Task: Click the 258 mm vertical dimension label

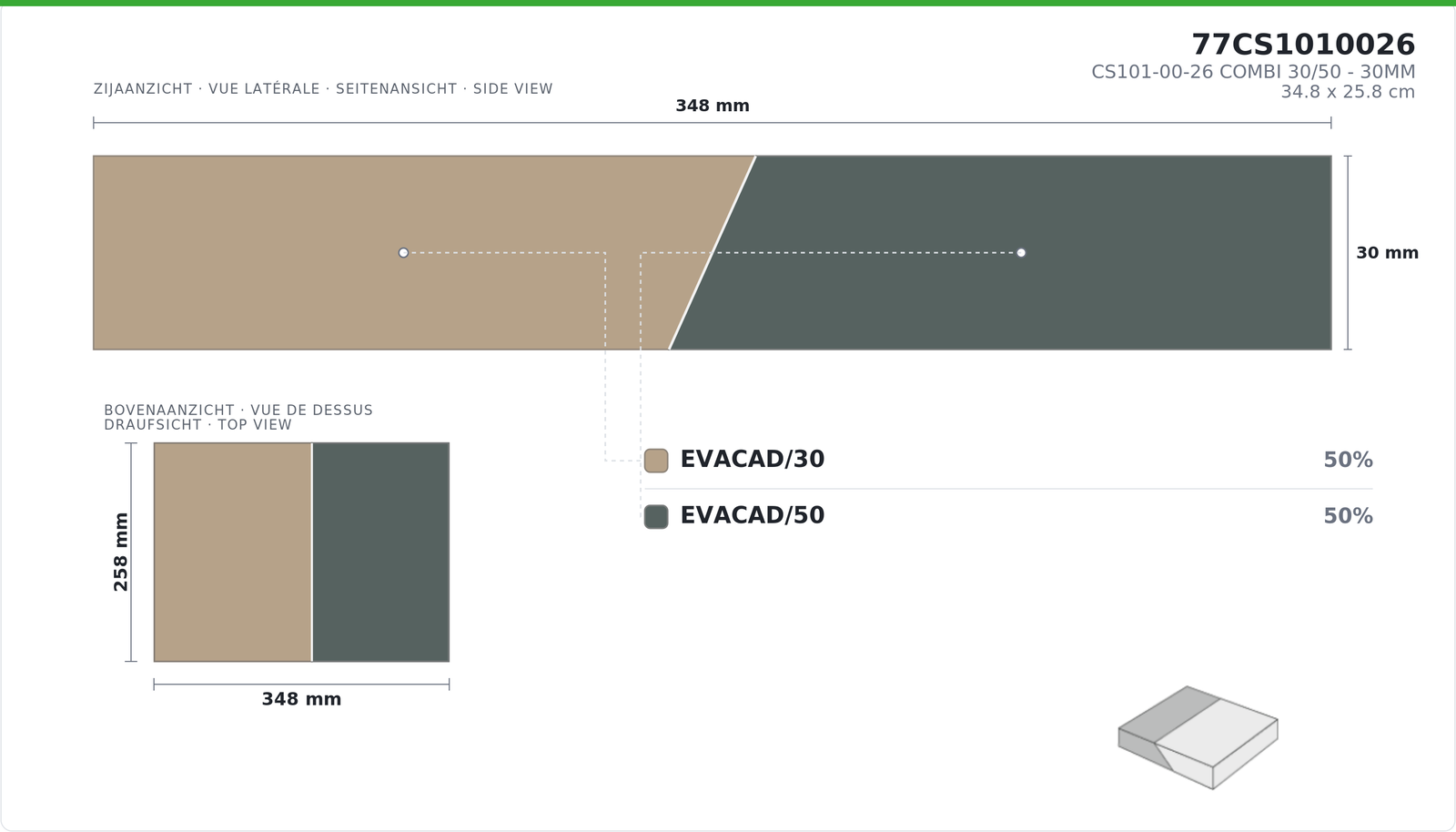Action: (121, 552)
